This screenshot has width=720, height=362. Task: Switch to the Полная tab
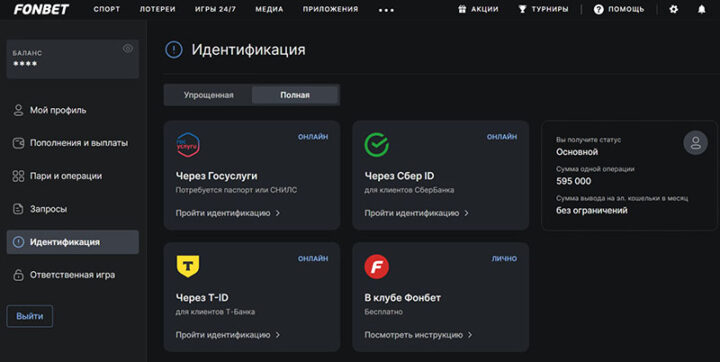[x=295, y=95]
